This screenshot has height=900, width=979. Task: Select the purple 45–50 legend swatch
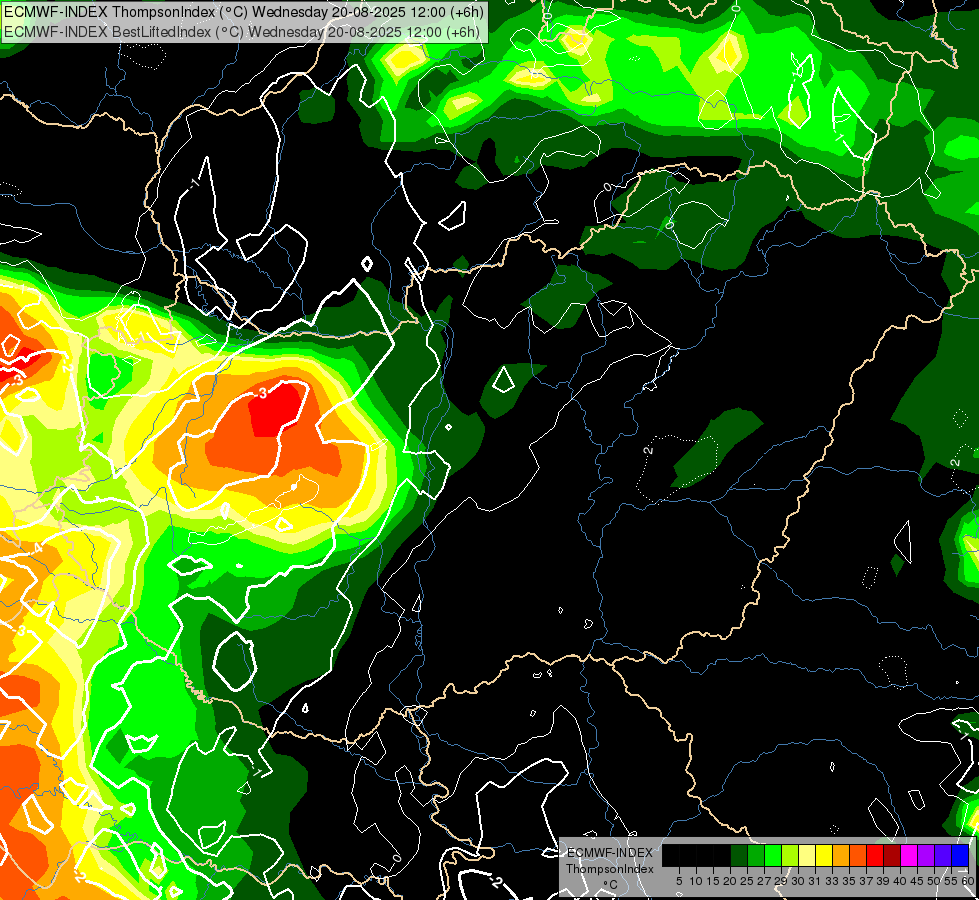pos(926,856)
